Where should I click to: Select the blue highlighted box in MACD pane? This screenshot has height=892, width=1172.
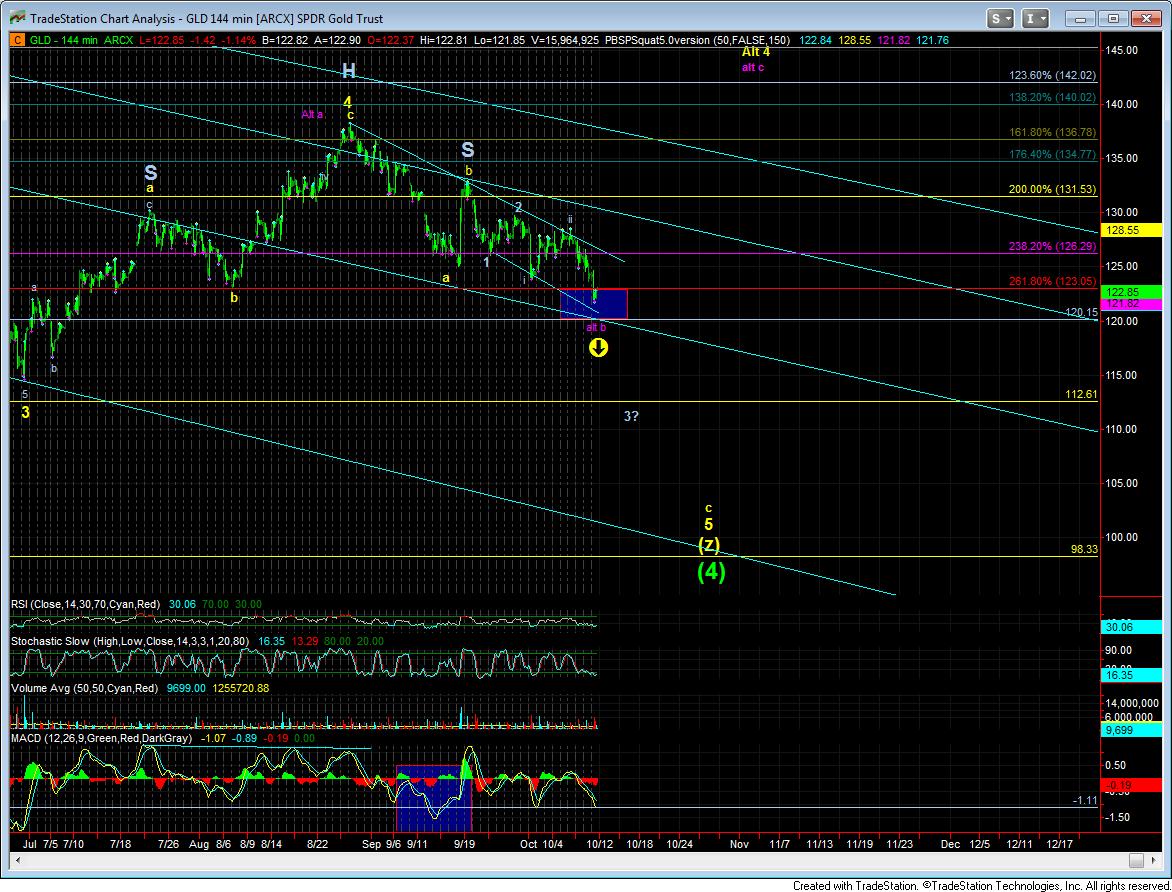point(434,798)
